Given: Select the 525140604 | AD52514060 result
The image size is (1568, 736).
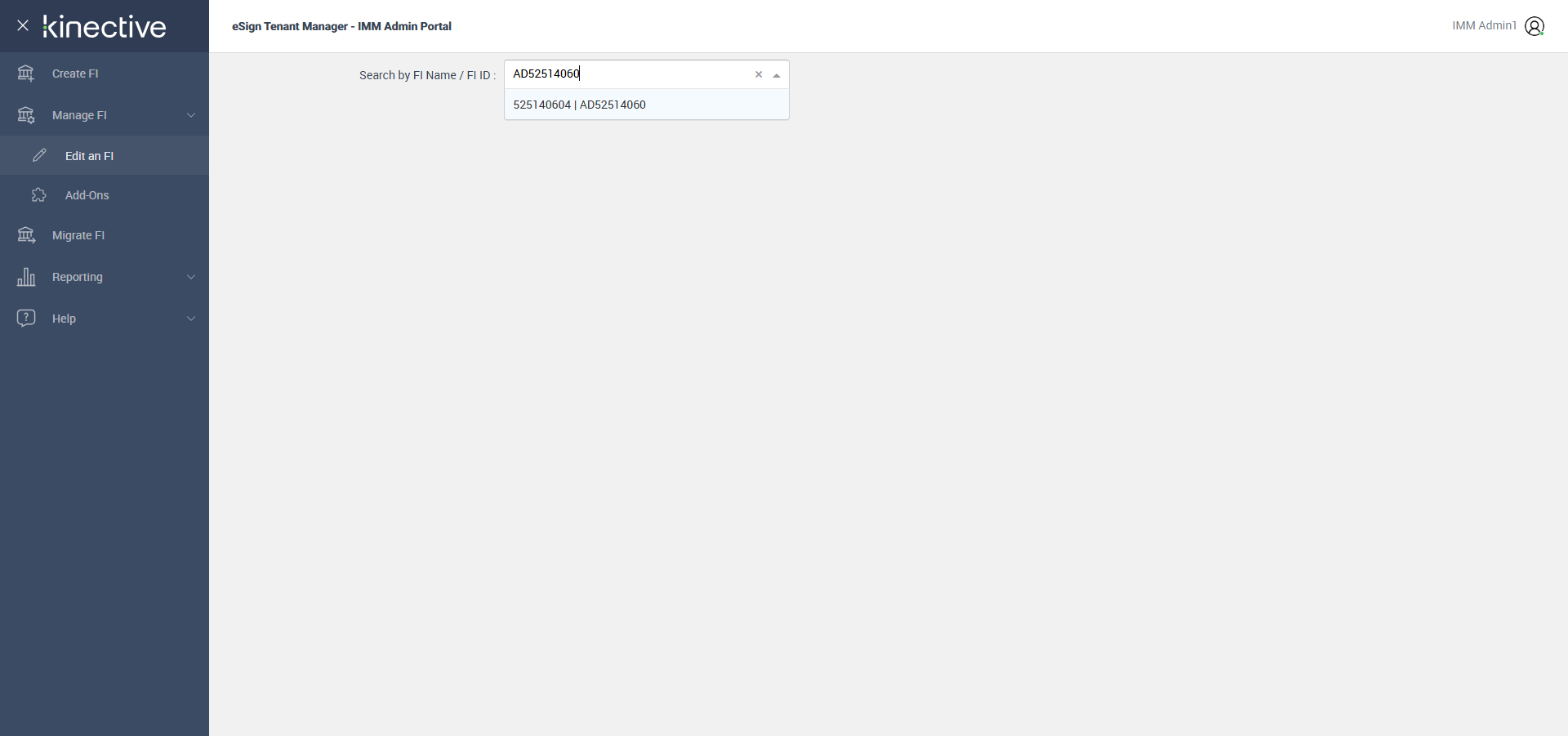Looking at the screenshot, I should (647, 105).
